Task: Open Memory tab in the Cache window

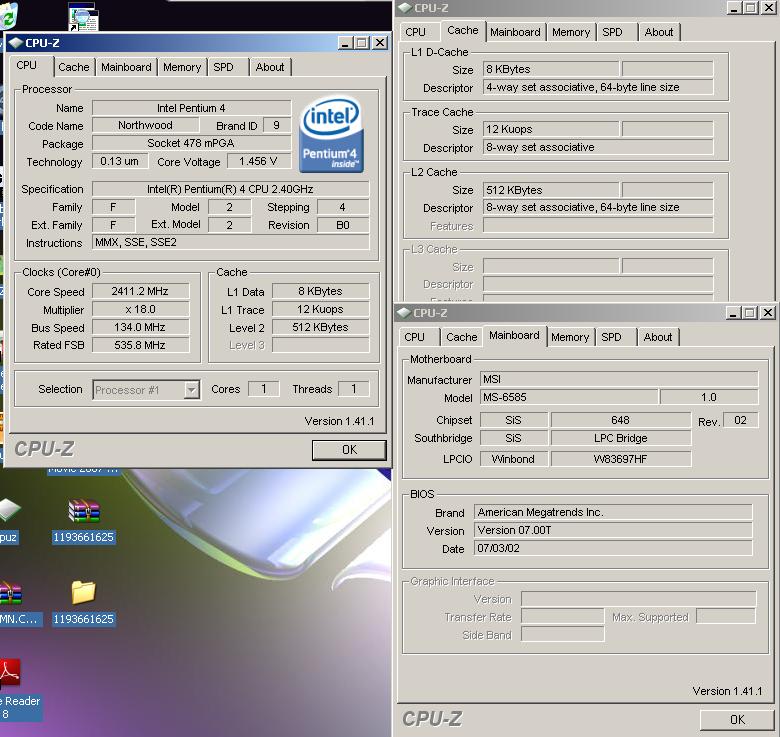Action: [571, 32]
